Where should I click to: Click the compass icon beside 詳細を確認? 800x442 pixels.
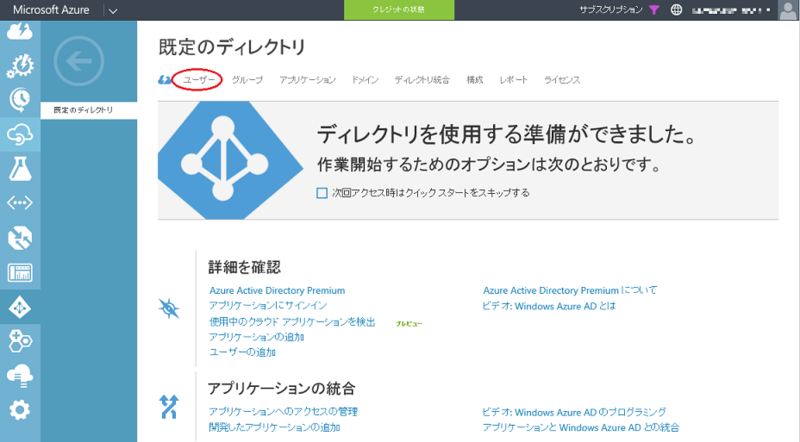pos(169,309)
